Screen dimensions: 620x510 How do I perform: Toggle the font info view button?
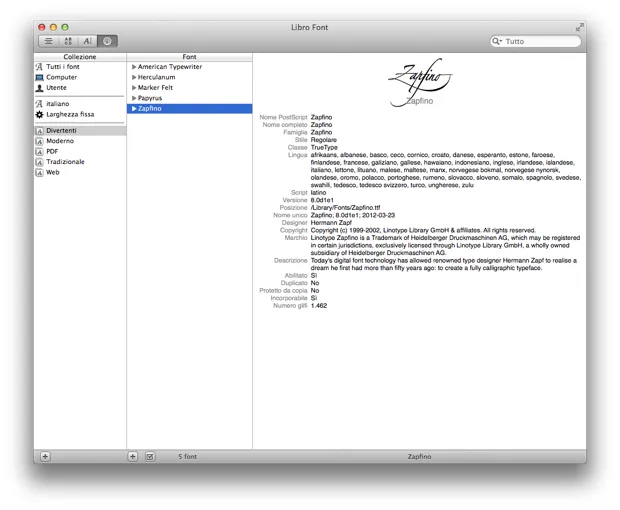tap(107, 41)
